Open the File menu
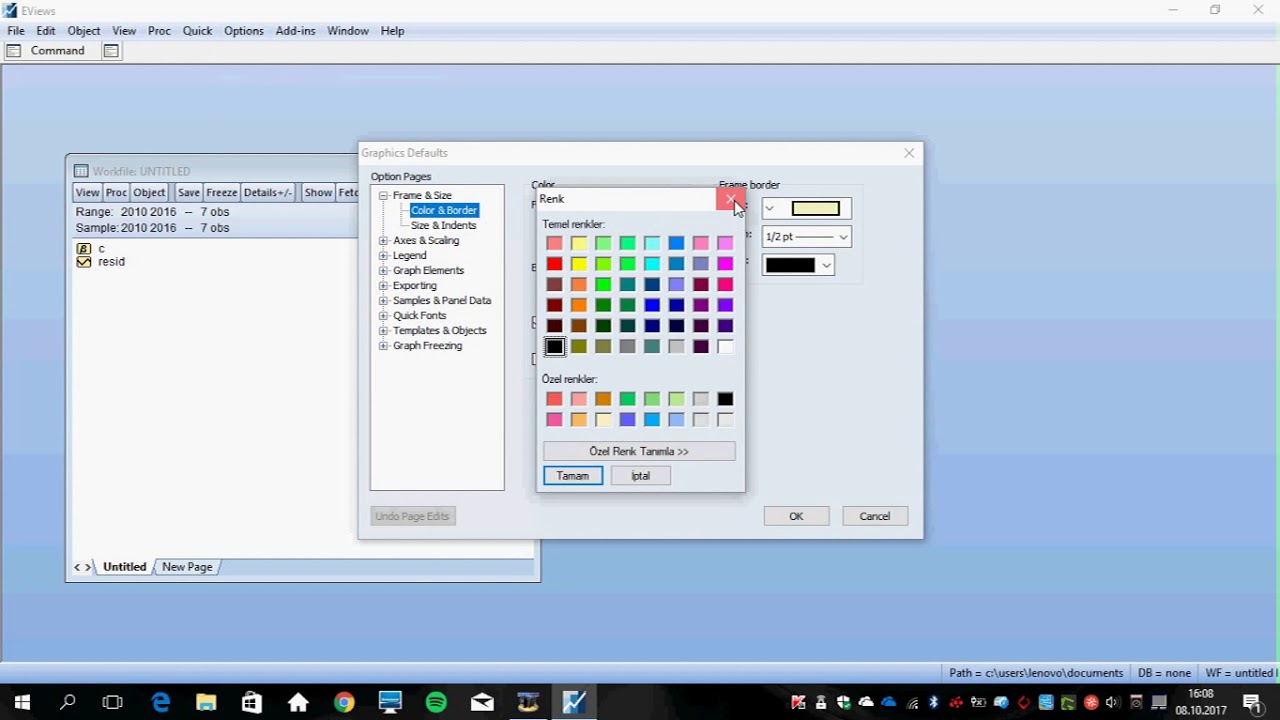 point(16,31)
